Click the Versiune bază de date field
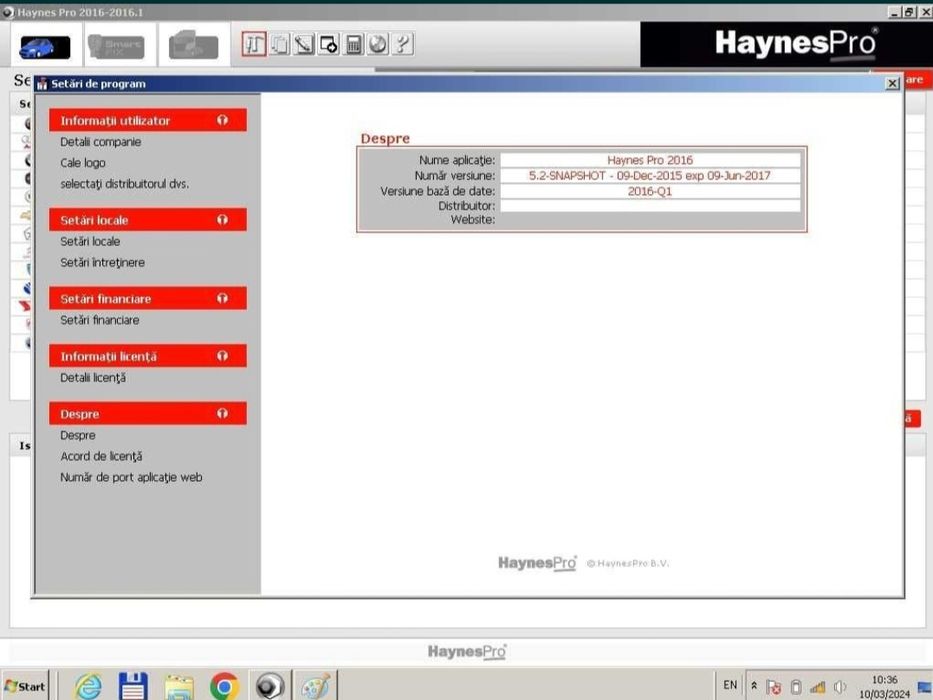Screen dimensions: 933x700 point(650,191)
